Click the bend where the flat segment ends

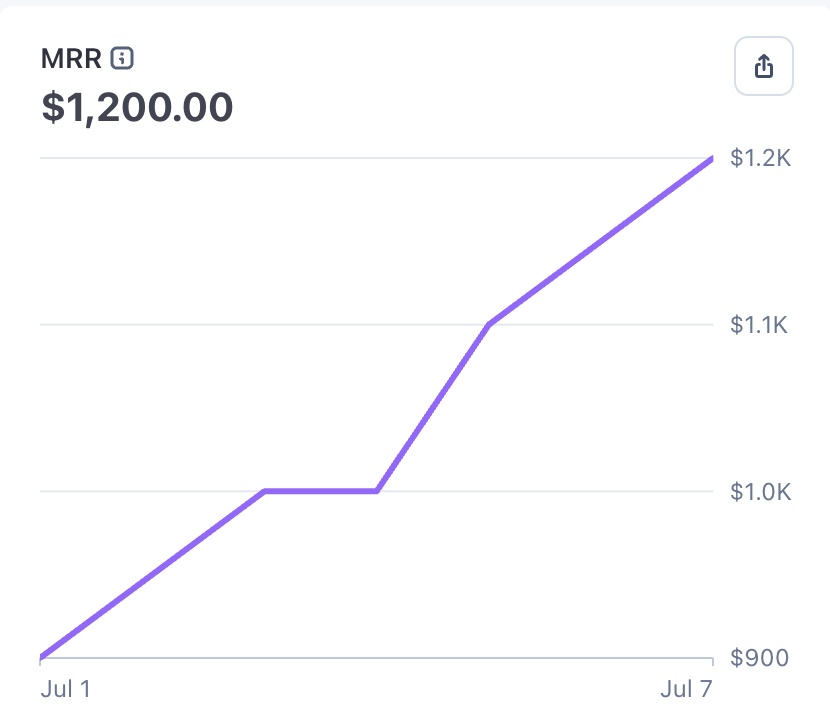pos(377,491)
